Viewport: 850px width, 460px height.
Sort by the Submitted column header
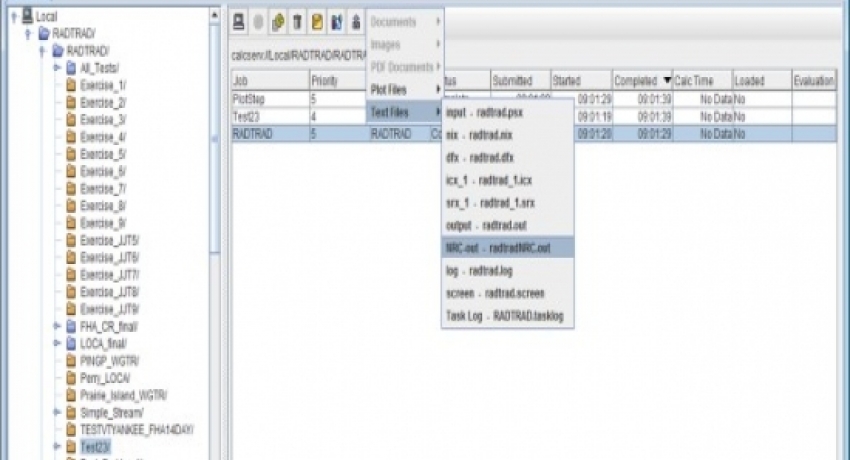tap(520, 81)
